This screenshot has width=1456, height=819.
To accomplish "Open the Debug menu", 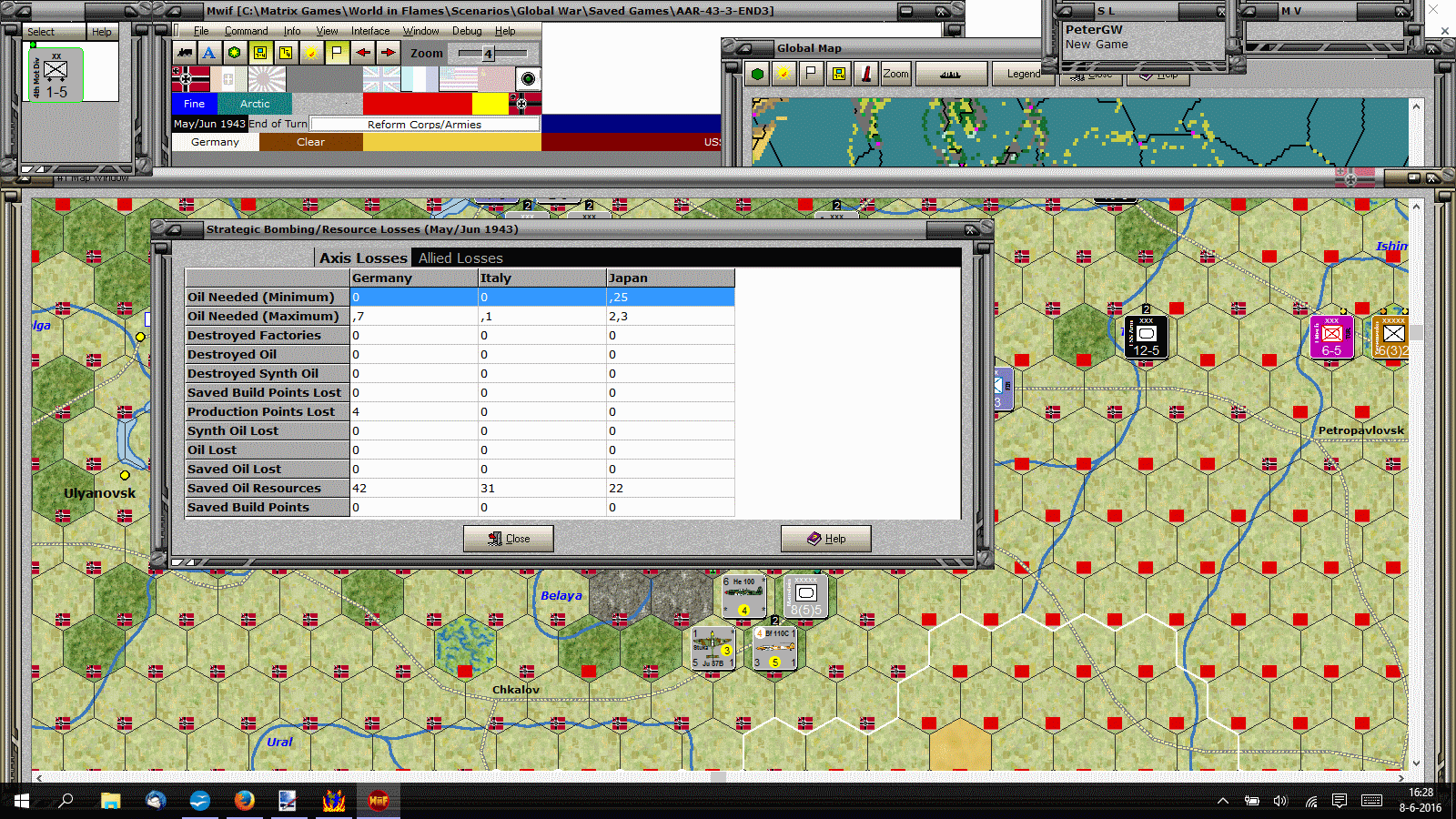I will coord(467,31).
